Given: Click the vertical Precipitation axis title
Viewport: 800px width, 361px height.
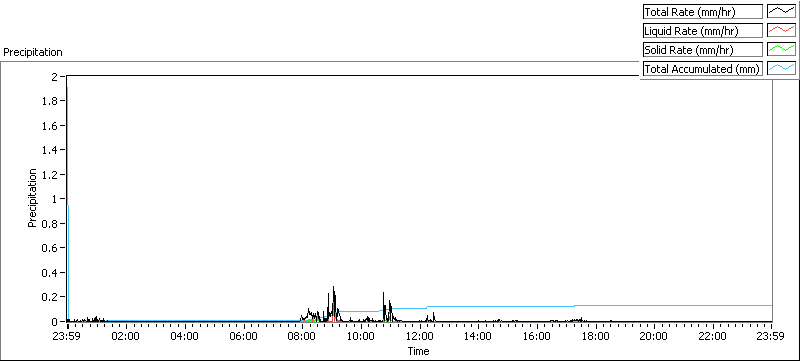Looking at the screenshot, I should click(32, 198).
